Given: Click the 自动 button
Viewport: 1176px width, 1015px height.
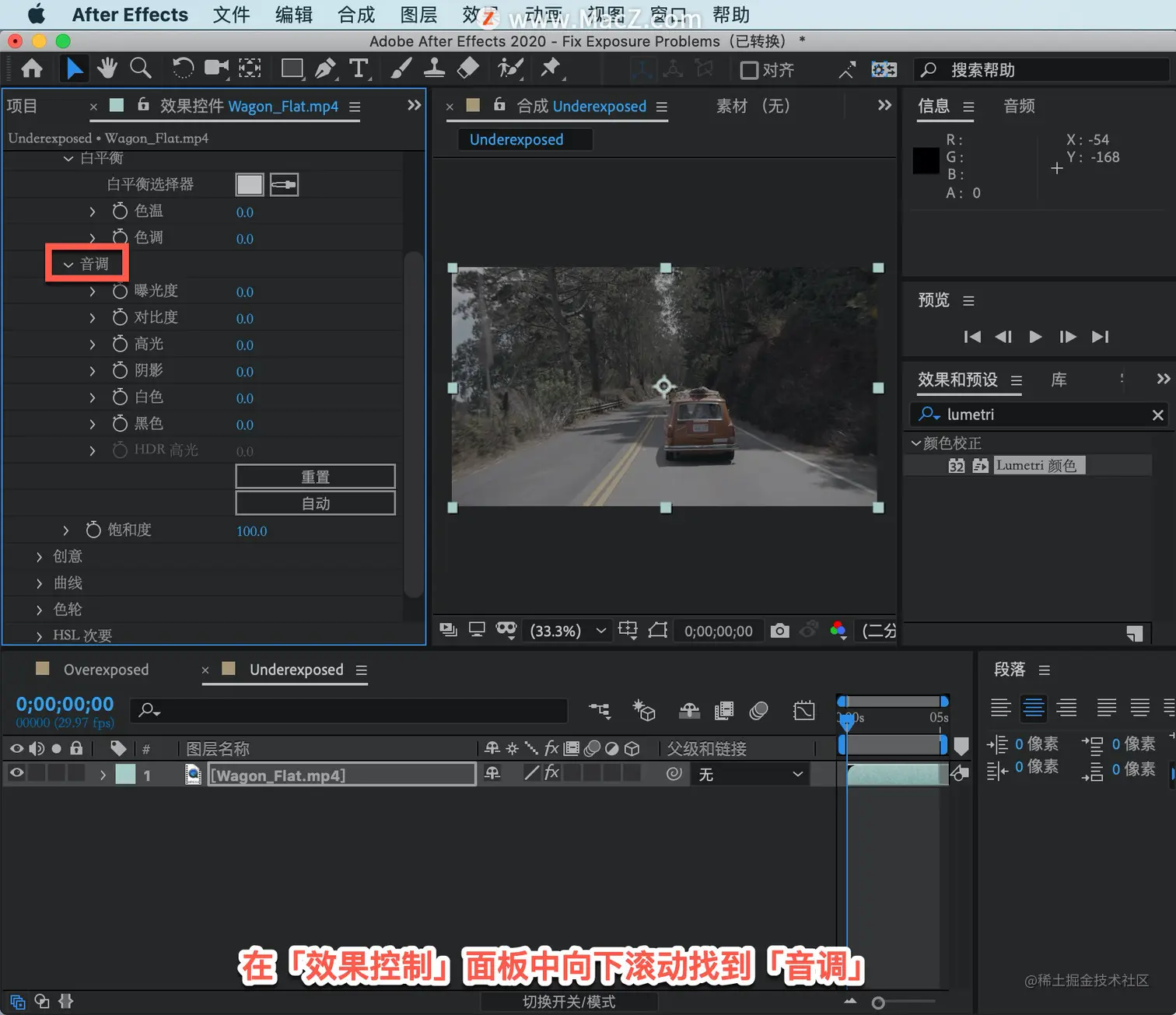Looking at the screenshot, I should click(x=315, y=503).
